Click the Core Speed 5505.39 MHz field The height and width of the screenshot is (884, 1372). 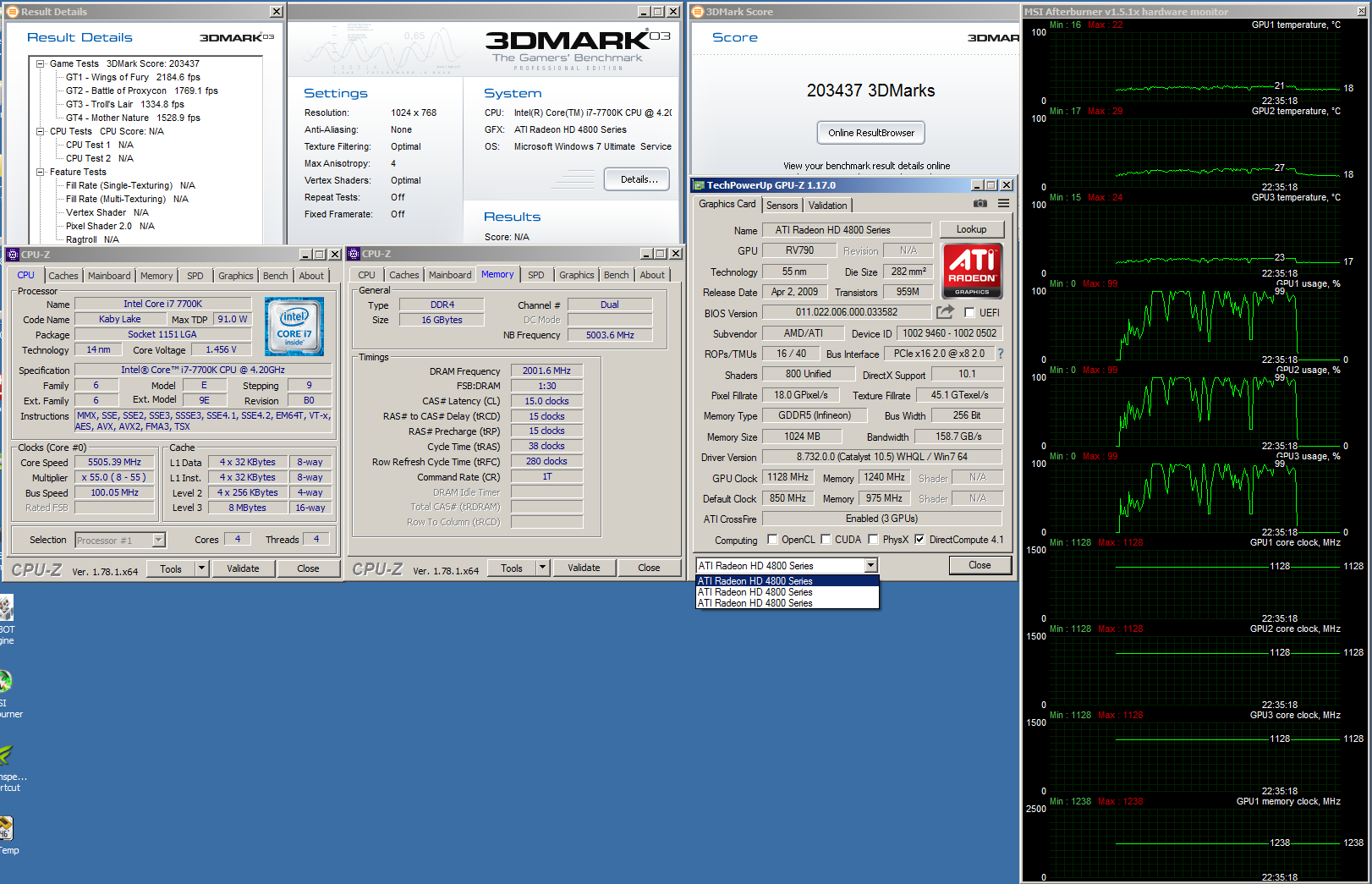click(x=114, y=462)
